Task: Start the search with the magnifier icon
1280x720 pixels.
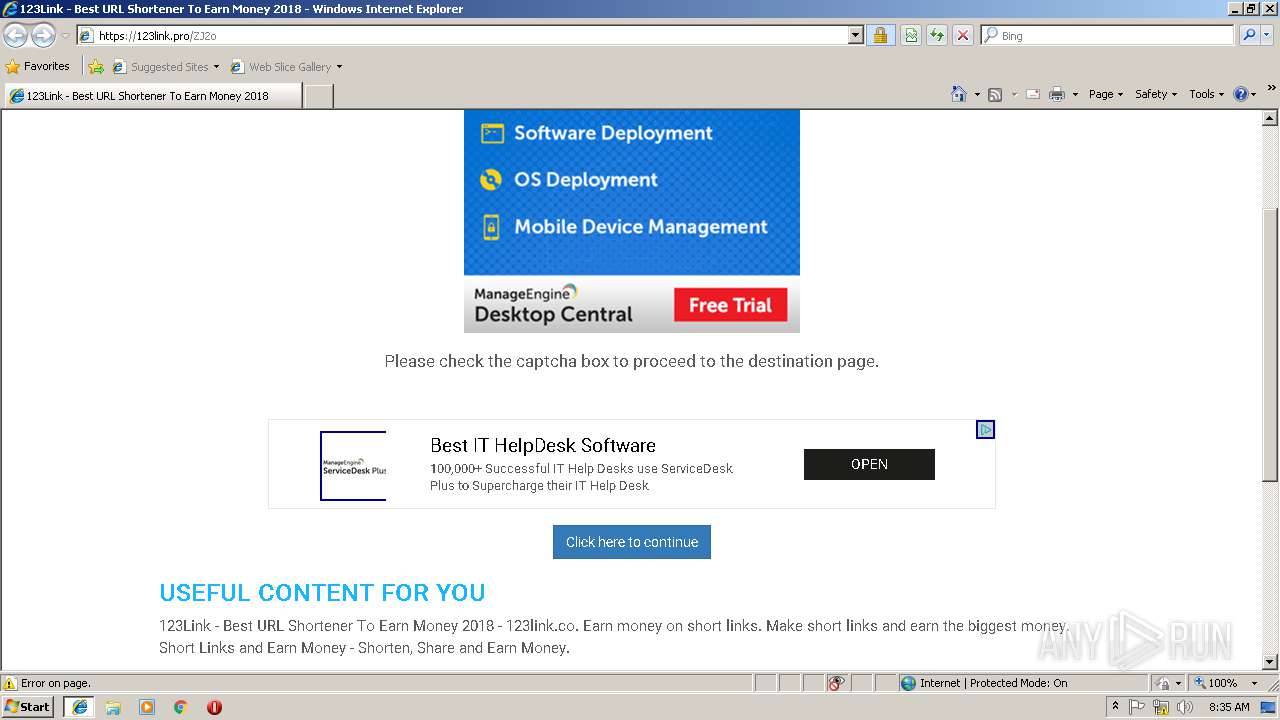Action: click(1249, 35)
